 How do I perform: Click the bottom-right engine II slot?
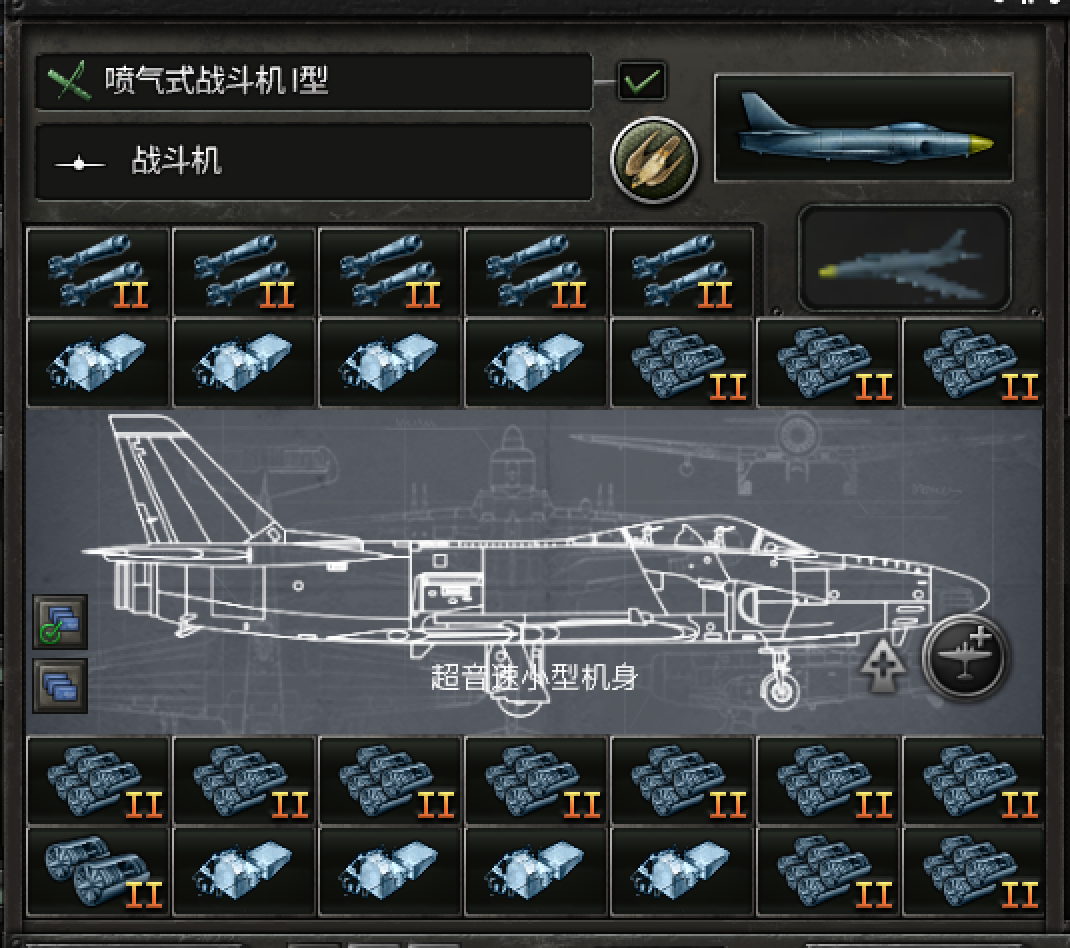pyautogui.click(x=974, y=872)
